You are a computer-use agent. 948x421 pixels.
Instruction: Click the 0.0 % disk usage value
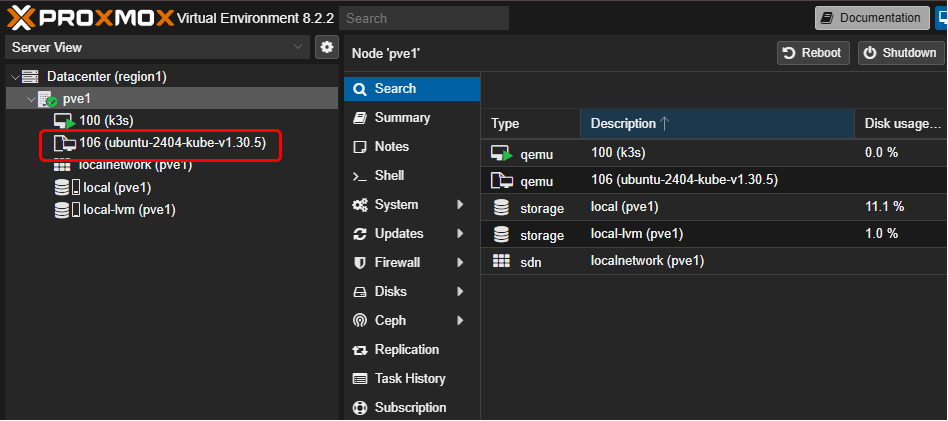pyautogui.click(x=881, y=153)
